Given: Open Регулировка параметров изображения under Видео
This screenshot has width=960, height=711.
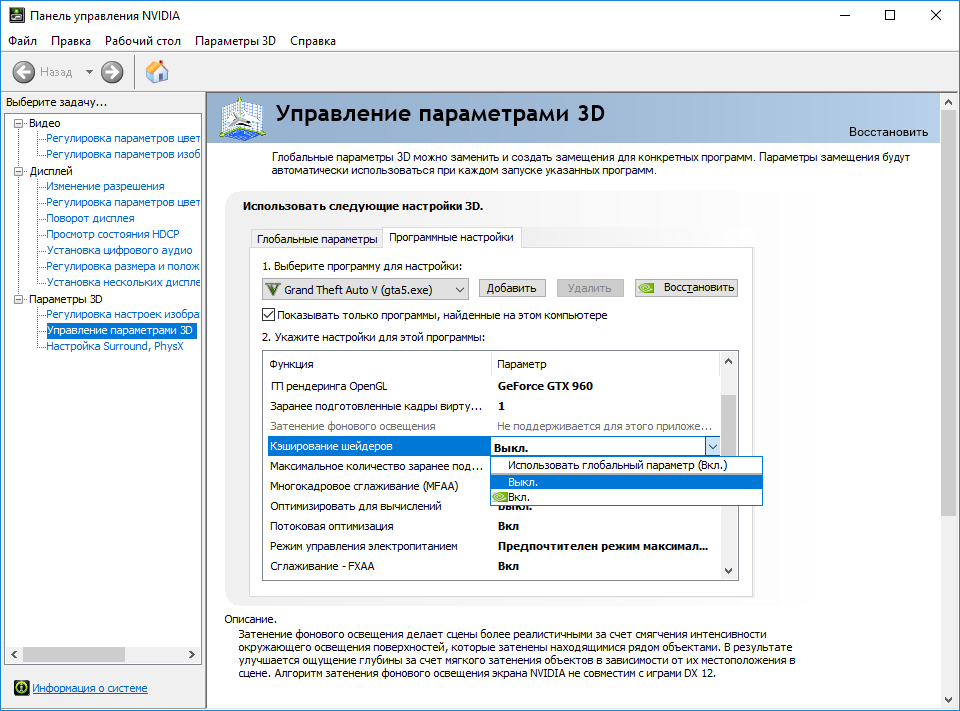Looking at the screenshot, I should (123, 154).
